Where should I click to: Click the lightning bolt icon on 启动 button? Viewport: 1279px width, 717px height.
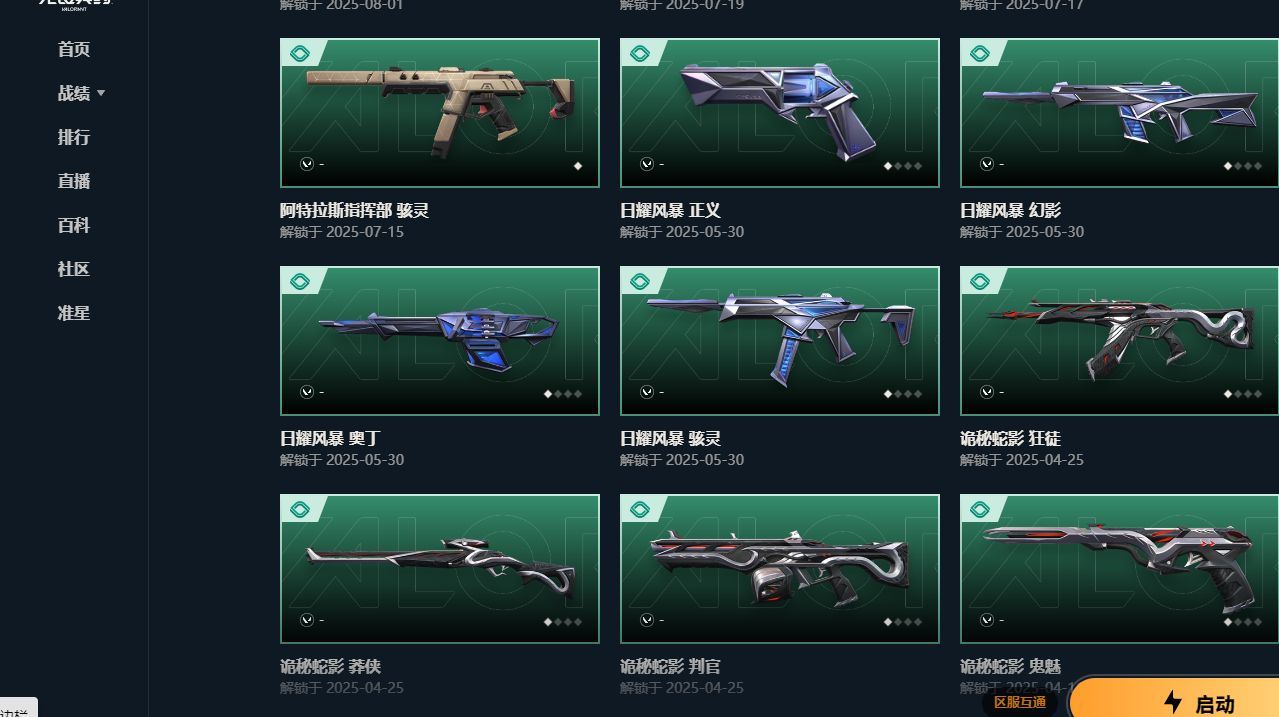[1173, 703]
